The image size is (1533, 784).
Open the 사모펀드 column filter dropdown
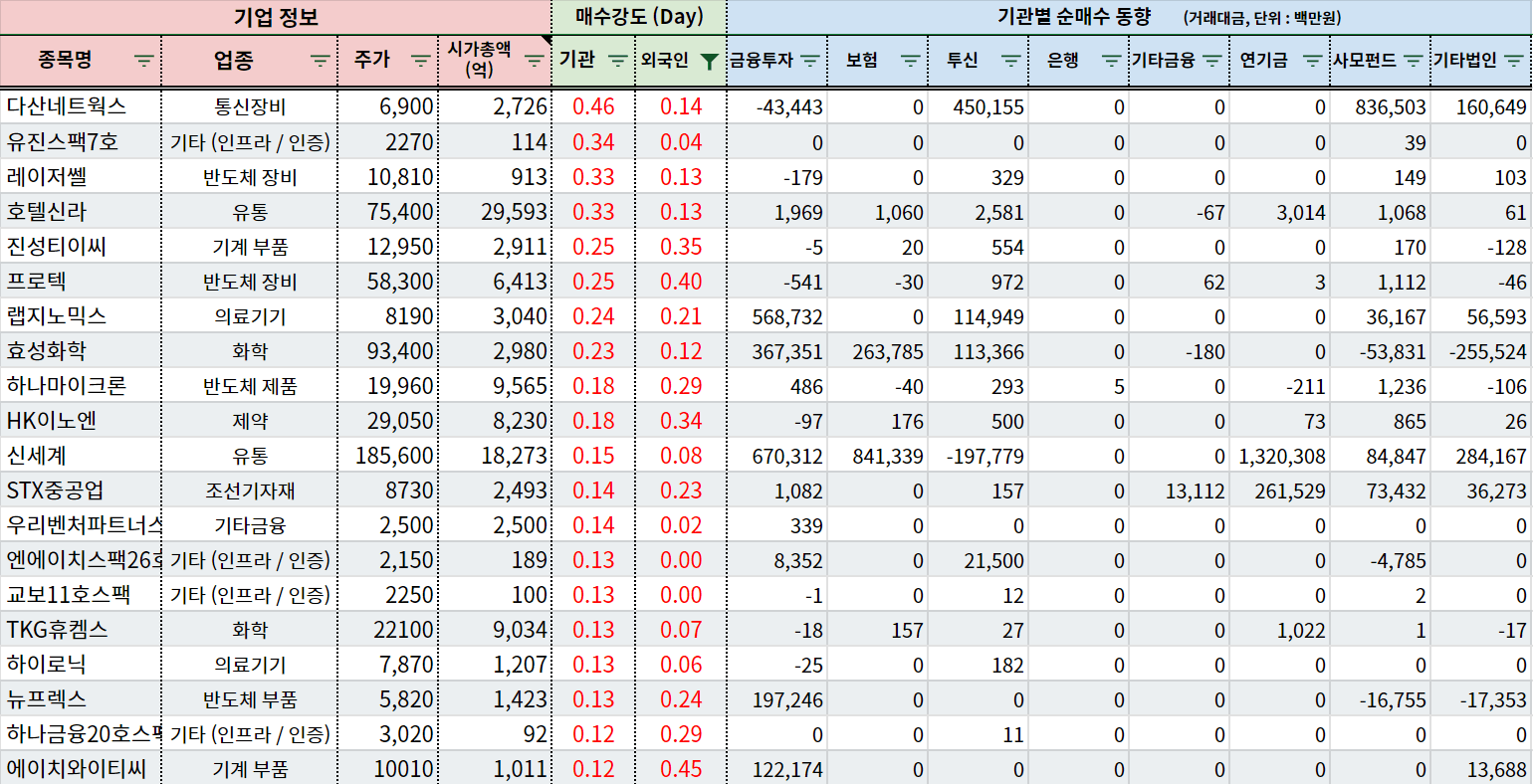1413,61
